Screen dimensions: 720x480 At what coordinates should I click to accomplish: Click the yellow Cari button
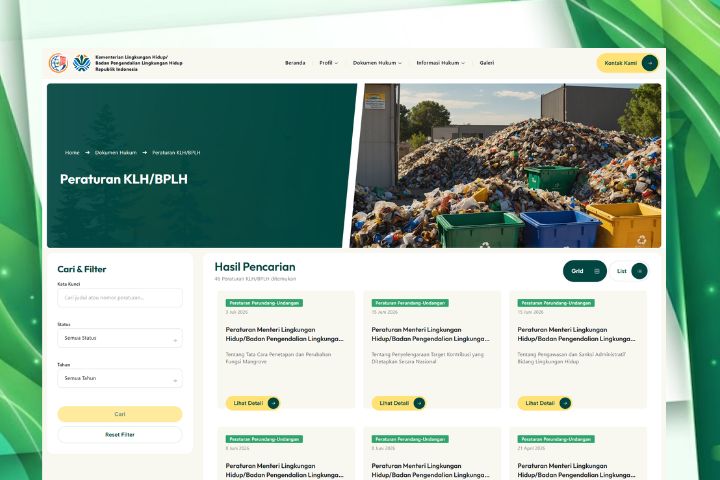point(120,414)
